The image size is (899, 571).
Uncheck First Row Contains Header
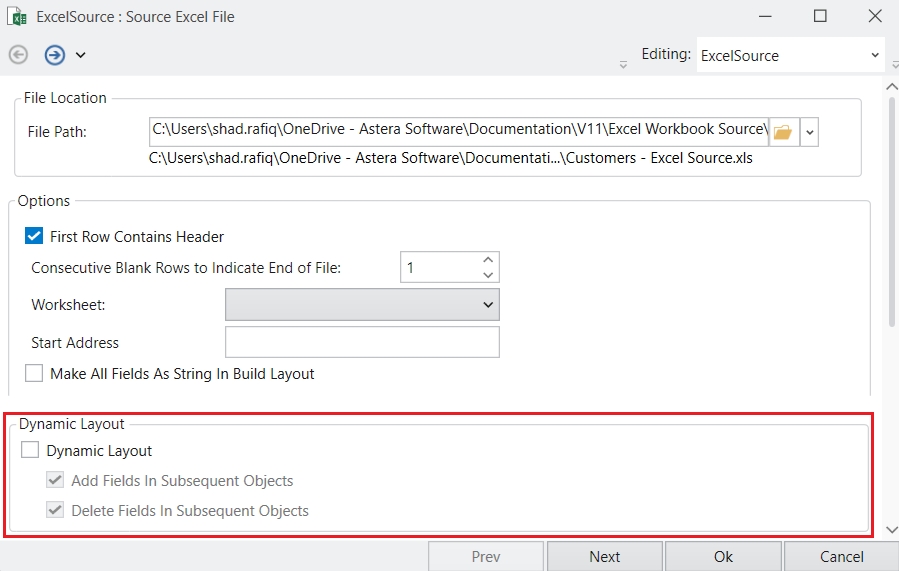click(34, 236)
